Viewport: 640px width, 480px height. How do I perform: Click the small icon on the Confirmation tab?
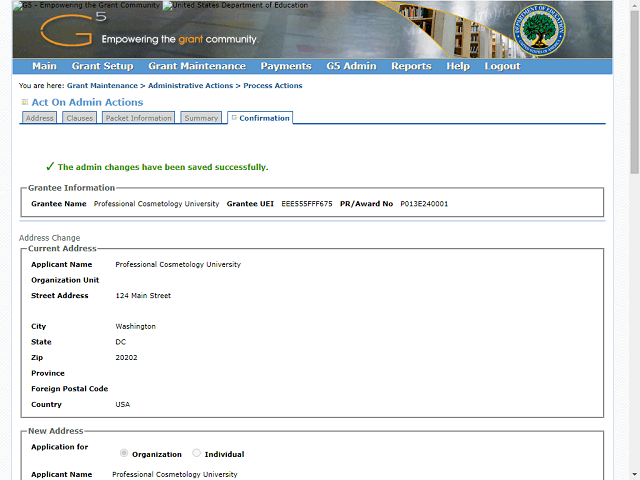[234, 118]
